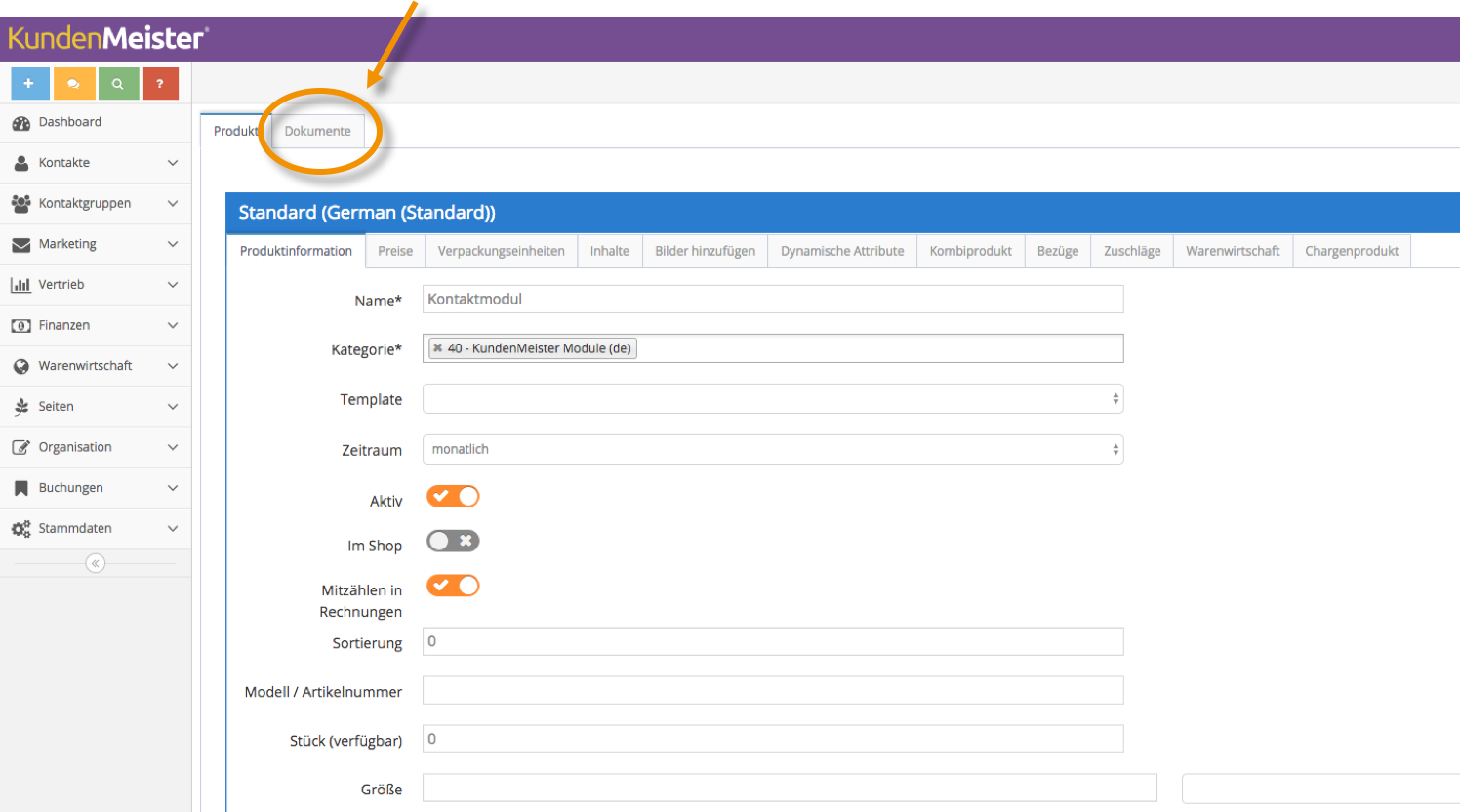Click the Finanzen money icon
Viewport: 1460px width, 812px height.
tap(20, 326)
